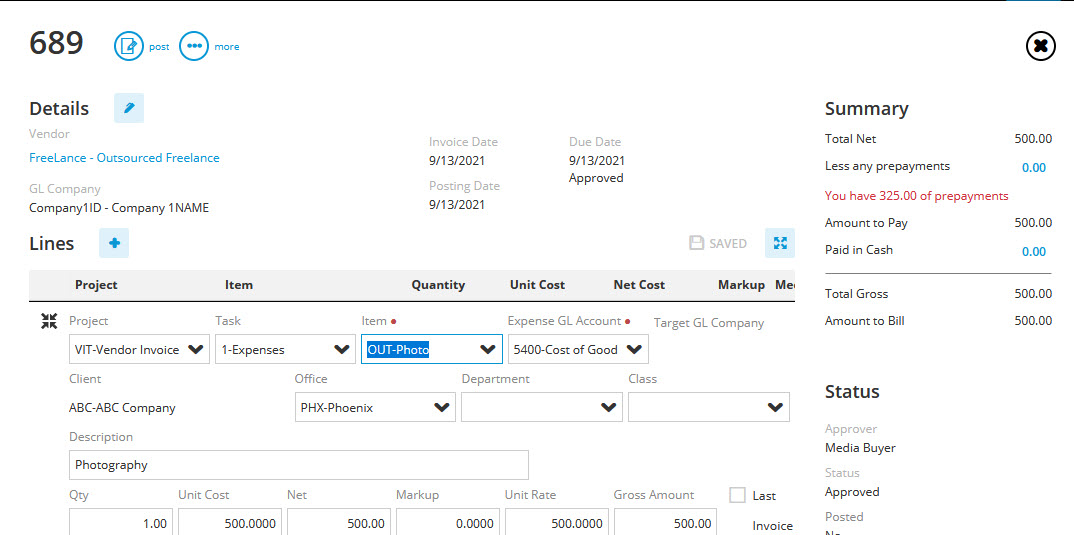Open FreeLance - Outsourced Freelance vendor link
The height and width of the screenshot is (535, 1074).
coord(124,158)
